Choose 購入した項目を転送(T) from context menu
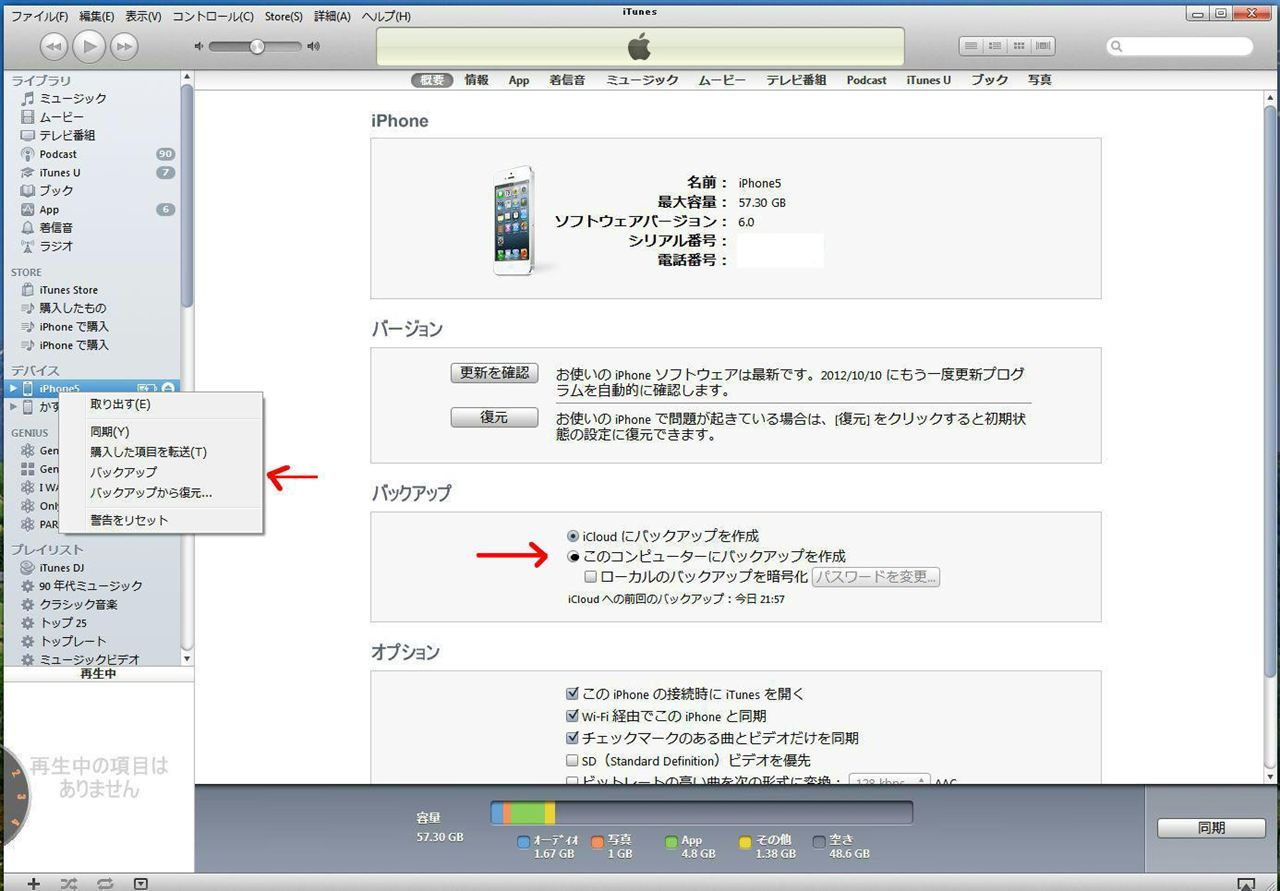The image size is (1280, 891). point(161,452)
